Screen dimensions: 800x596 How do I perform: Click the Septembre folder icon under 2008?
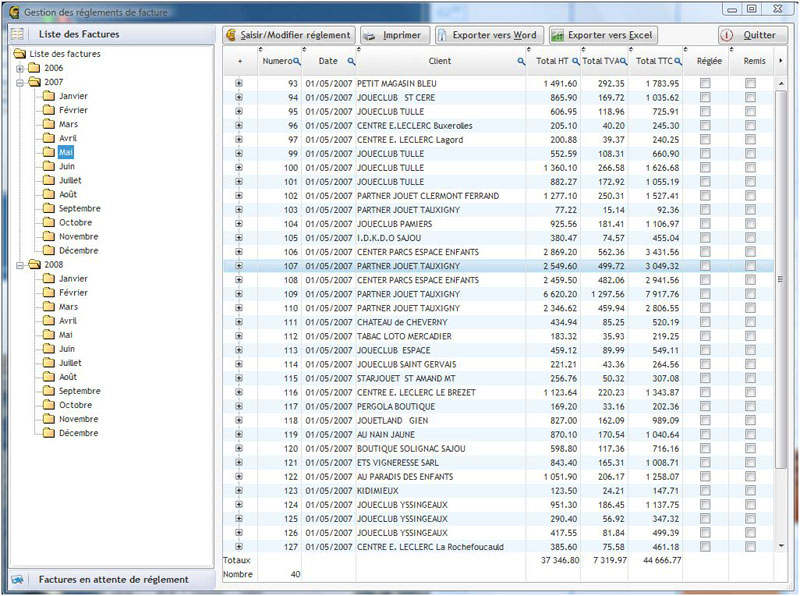point(49,391)
